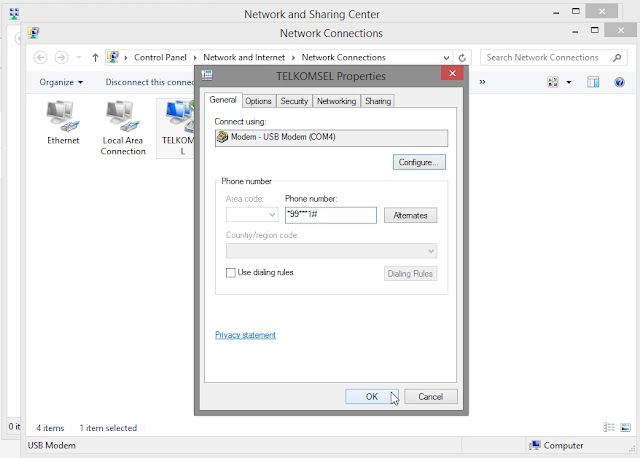The width and height of the screenshot is (640, 458).
Task: Open the Ethernet connection icon
Action: pos(63,122)
